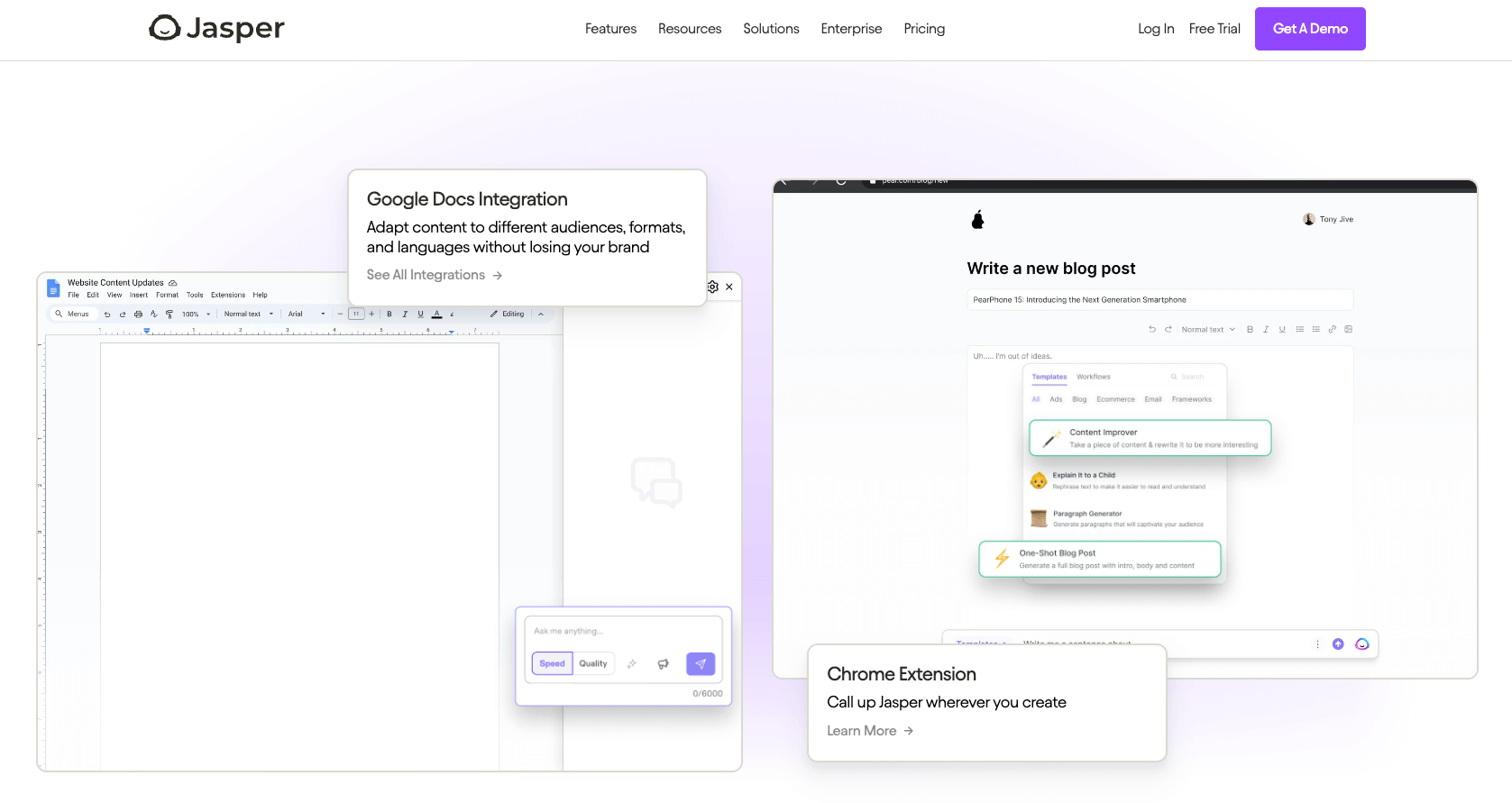Click the Log In link

click(1156, 29)
